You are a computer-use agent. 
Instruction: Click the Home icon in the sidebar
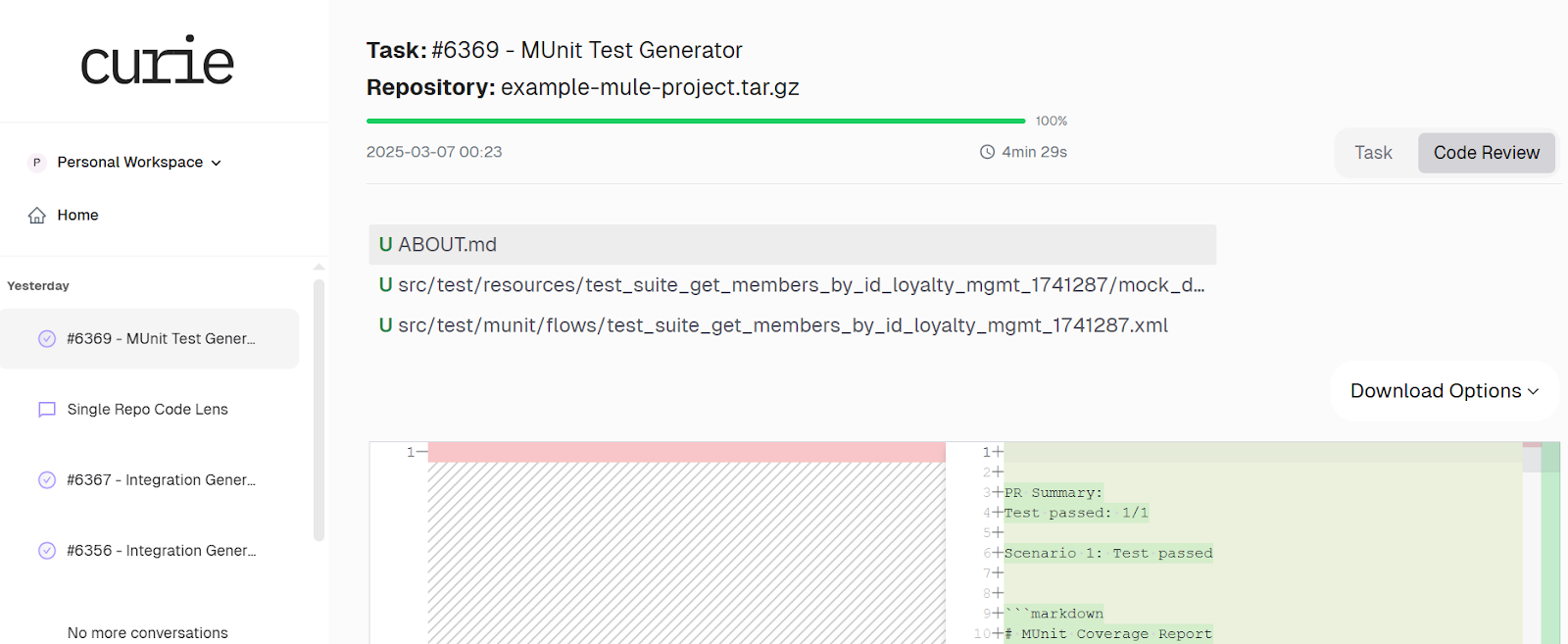tap(37, 215)
